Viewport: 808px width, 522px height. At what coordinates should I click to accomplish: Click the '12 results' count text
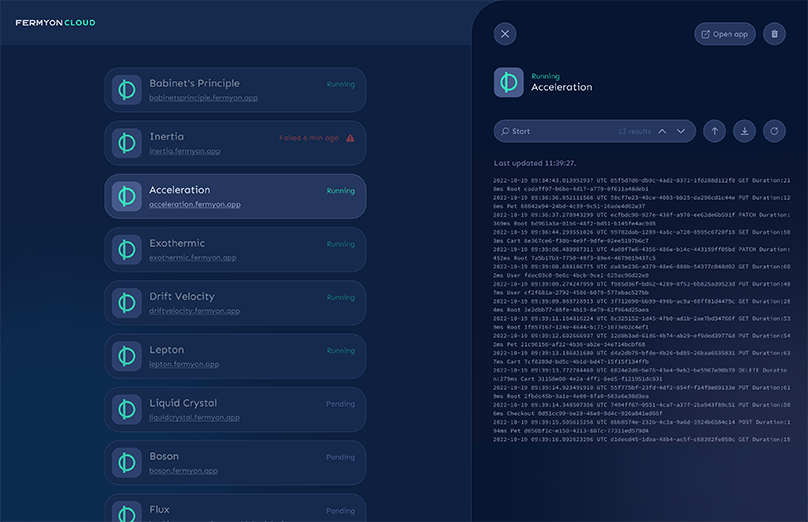[x=634, y=131]
